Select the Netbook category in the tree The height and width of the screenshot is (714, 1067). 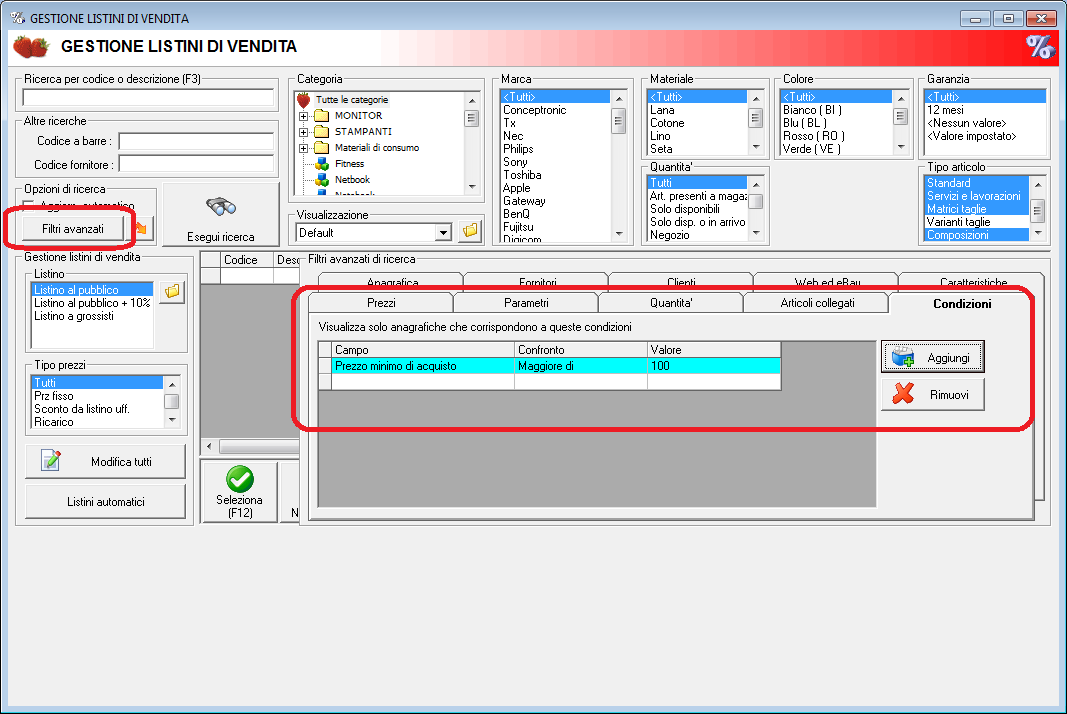(x=352, y=180)
